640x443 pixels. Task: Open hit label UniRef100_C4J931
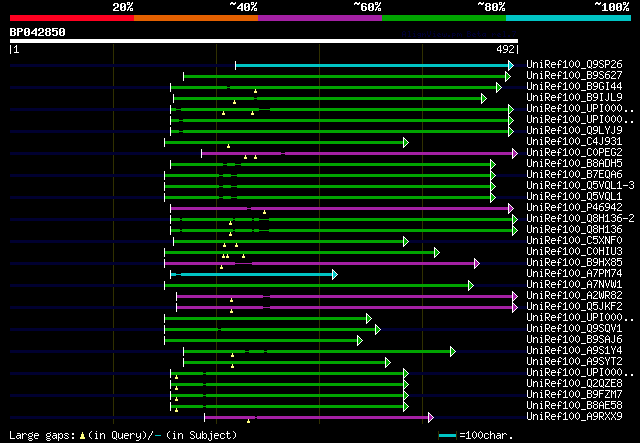(574, 141)
